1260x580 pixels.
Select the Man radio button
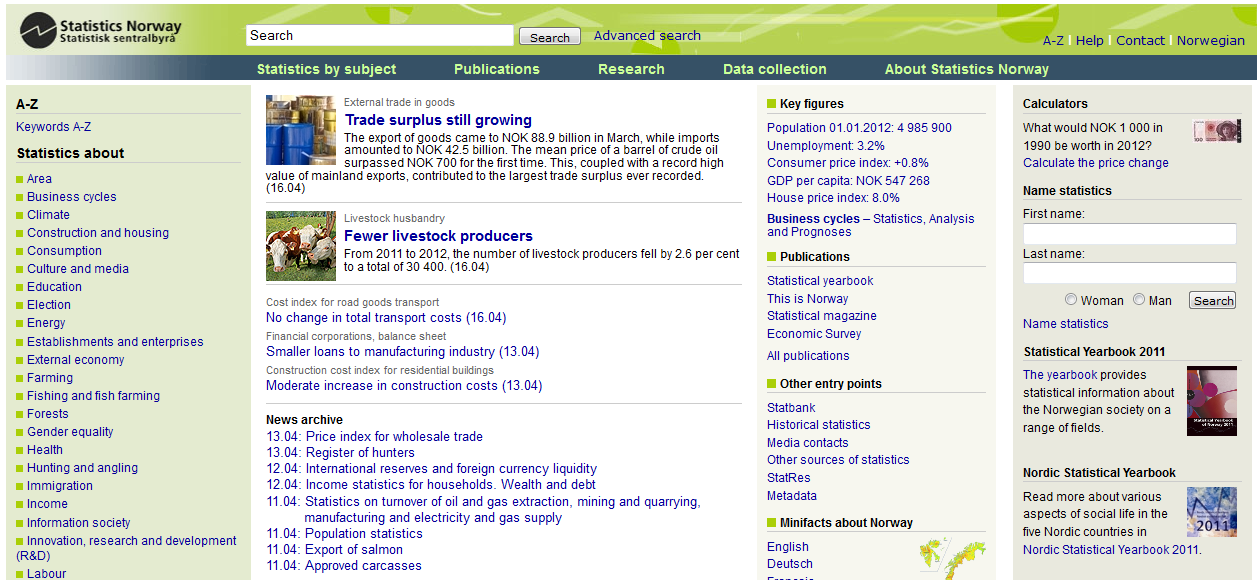pos(1139,300)
